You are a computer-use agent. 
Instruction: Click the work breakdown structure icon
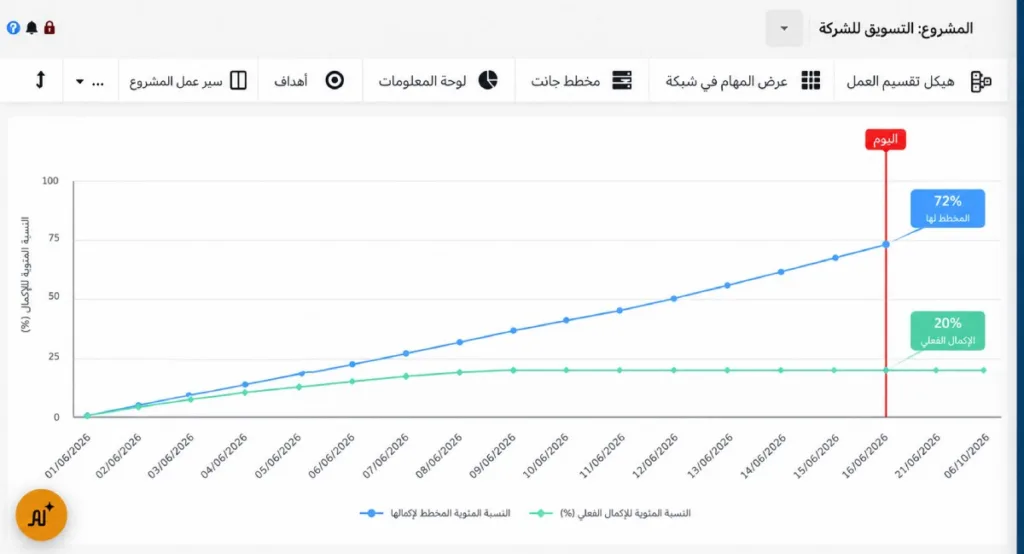pyautogui.click(x=981, y=81)
